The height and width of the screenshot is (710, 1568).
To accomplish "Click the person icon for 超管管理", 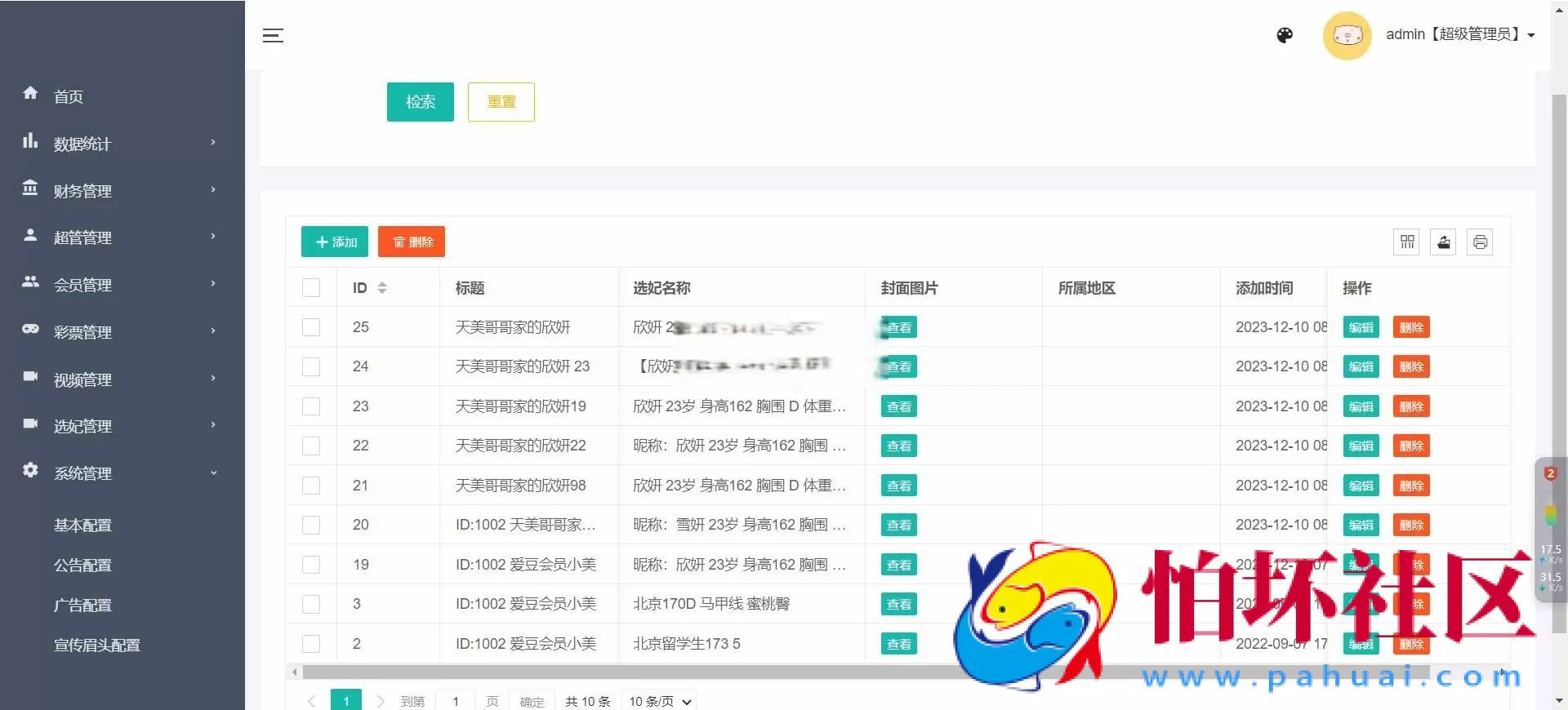I will click(30, 235).
